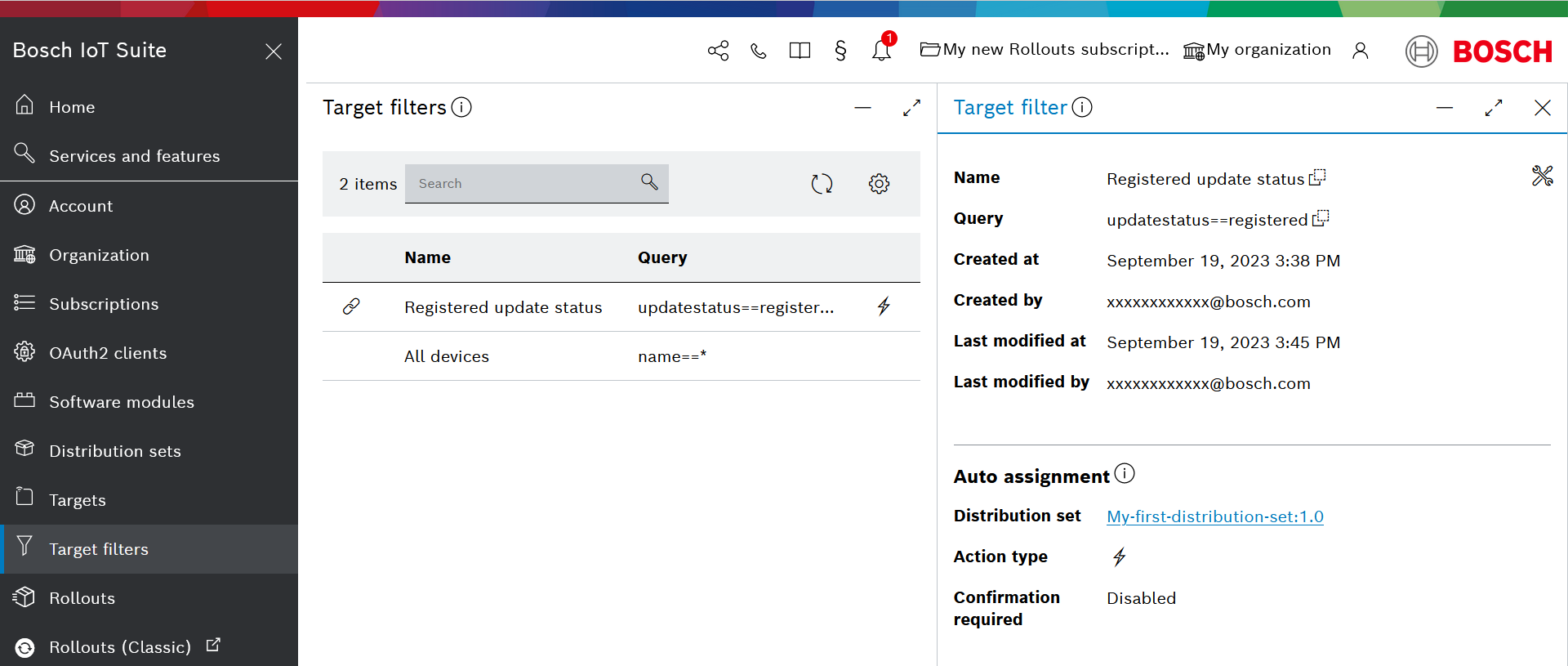Image resolution: width=1568 pixels, height=666 pixels.
Task: Open the phone contact icon
Action: pyautogui.click(x=759, y=51)
